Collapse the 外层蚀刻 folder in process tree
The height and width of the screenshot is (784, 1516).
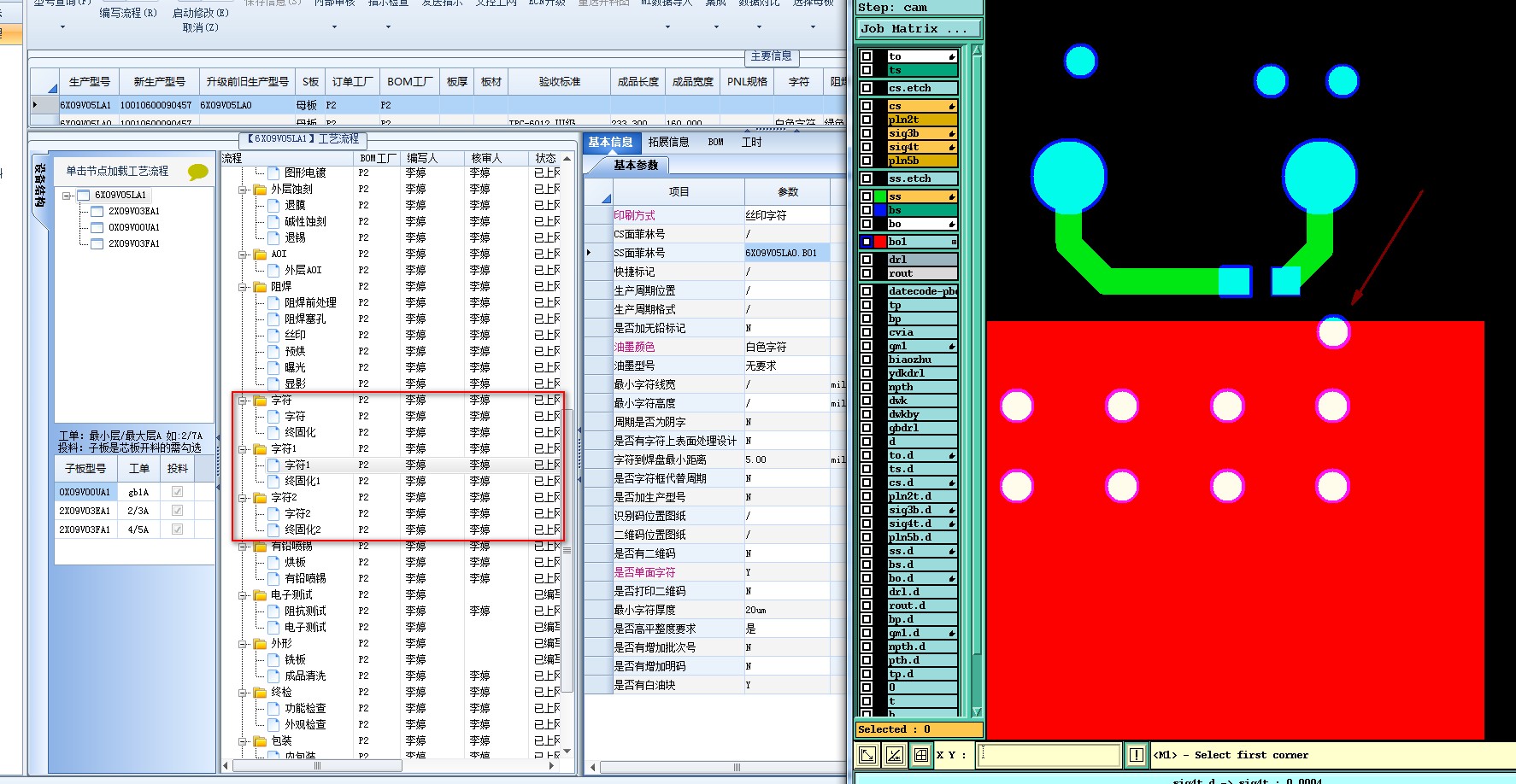coord(243,189)
